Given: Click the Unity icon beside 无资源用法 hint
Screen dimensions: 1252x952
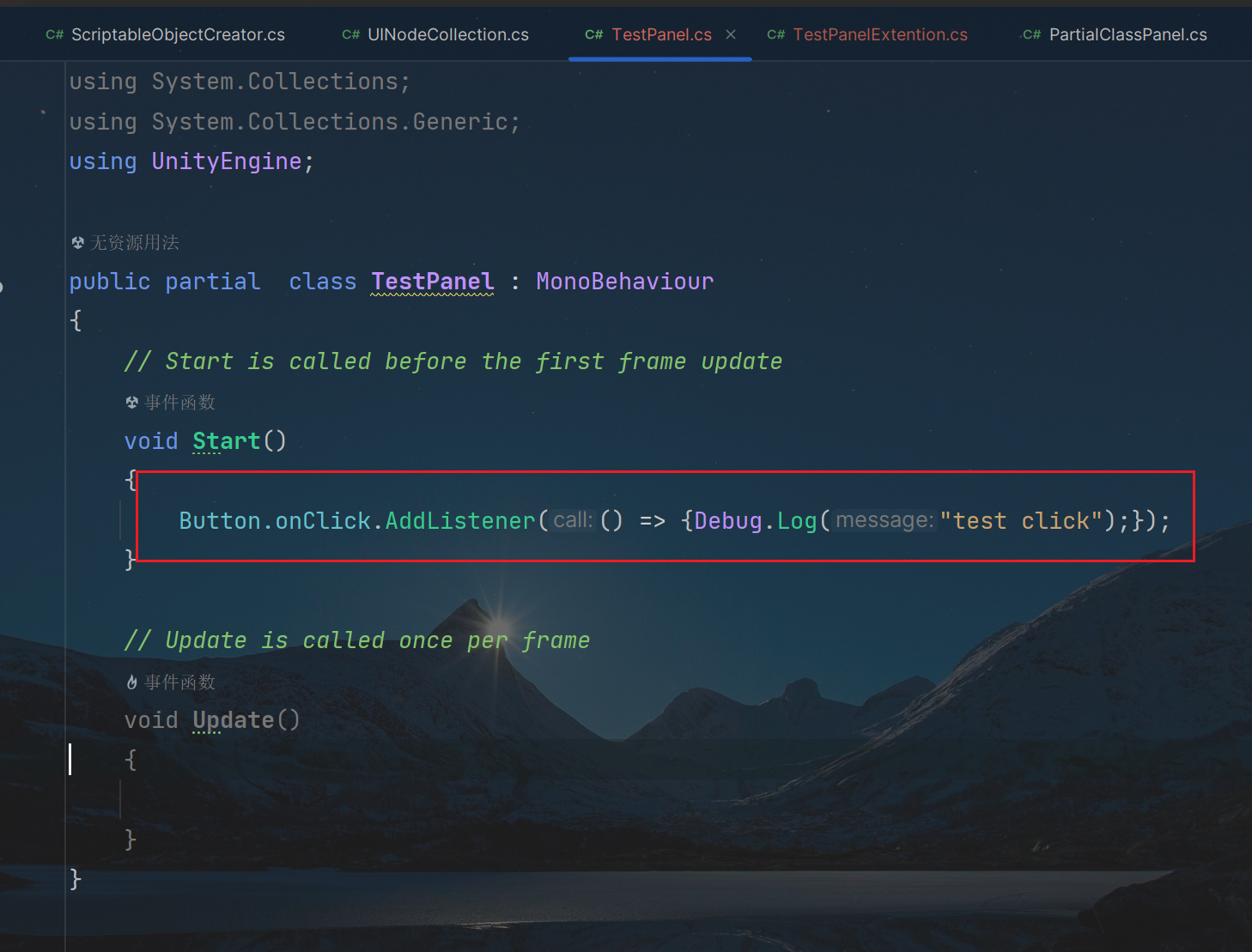Looking at the screenshot, I should tap(77, 243).
